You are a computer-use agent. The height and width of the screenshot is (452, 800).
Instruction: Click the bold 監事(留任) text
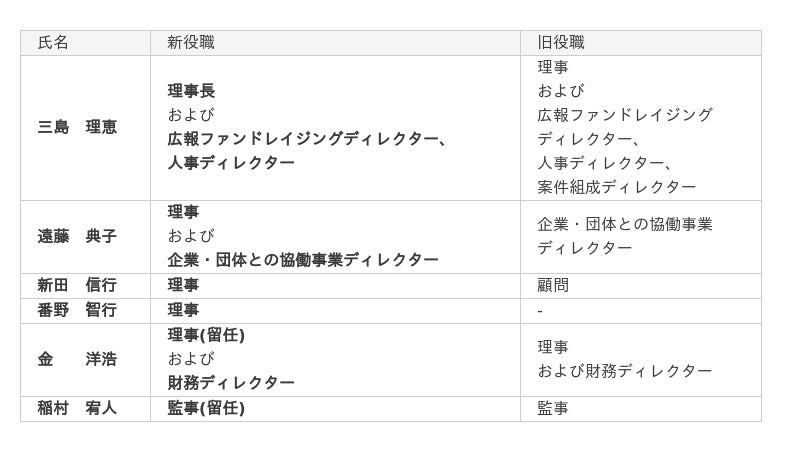coord(206,408)
